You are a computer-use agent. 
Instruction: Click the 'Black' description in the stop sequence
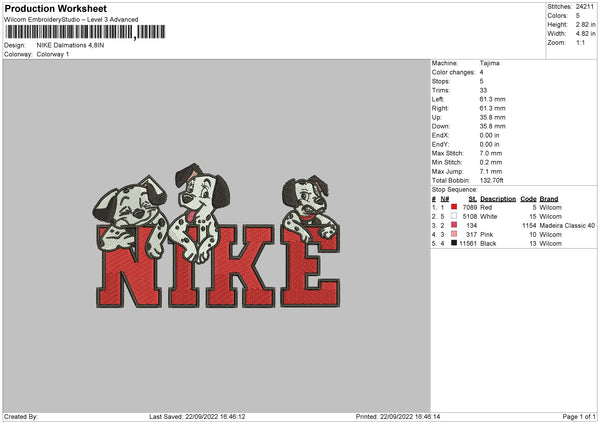click(x=488, y=243)
